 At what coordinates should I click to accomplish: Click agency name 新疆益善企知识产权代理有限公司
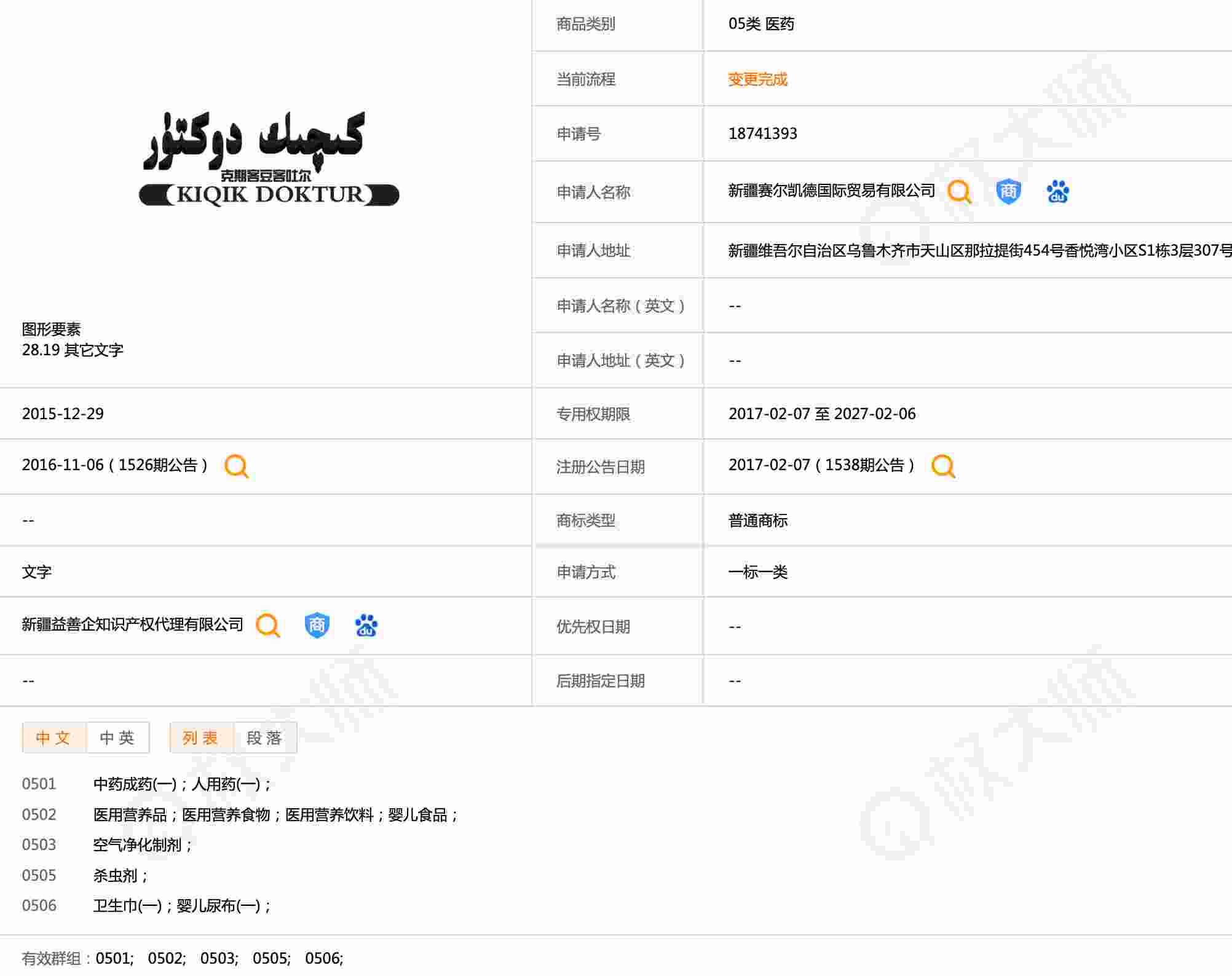(132, 625)
